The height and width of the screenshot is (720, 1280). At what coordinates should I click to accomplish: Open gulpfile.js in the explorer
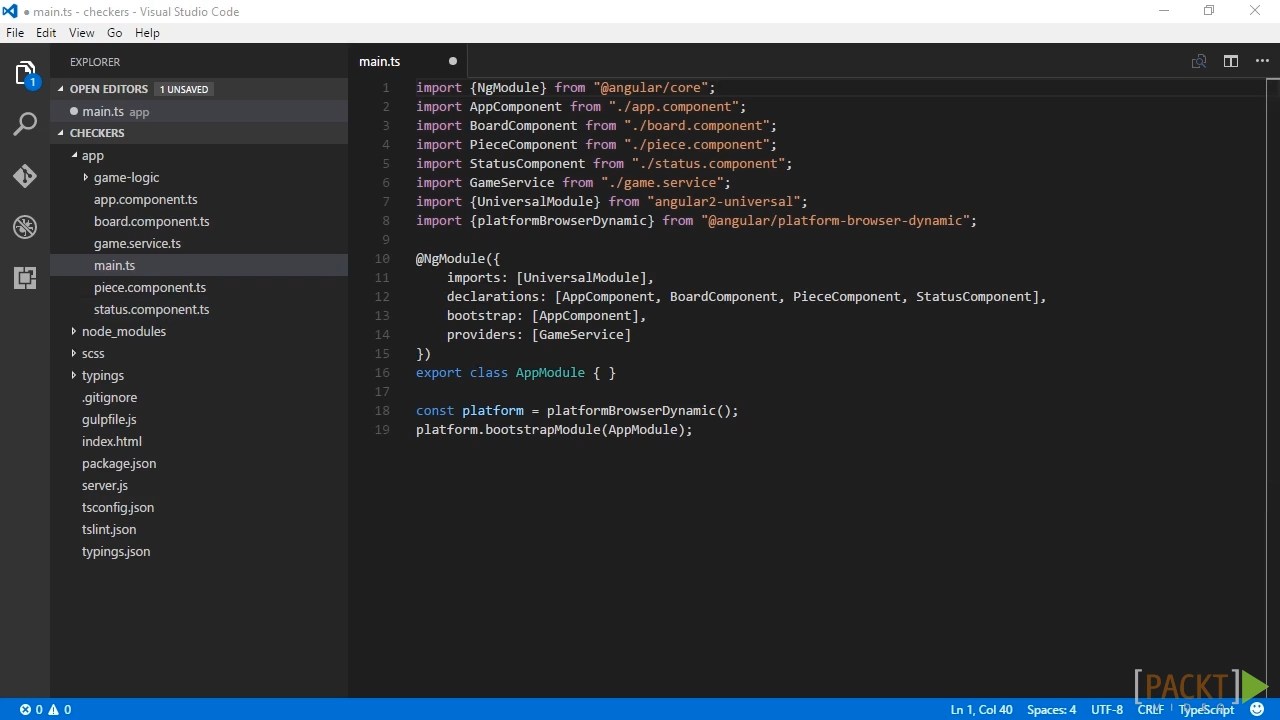point(109,419)
